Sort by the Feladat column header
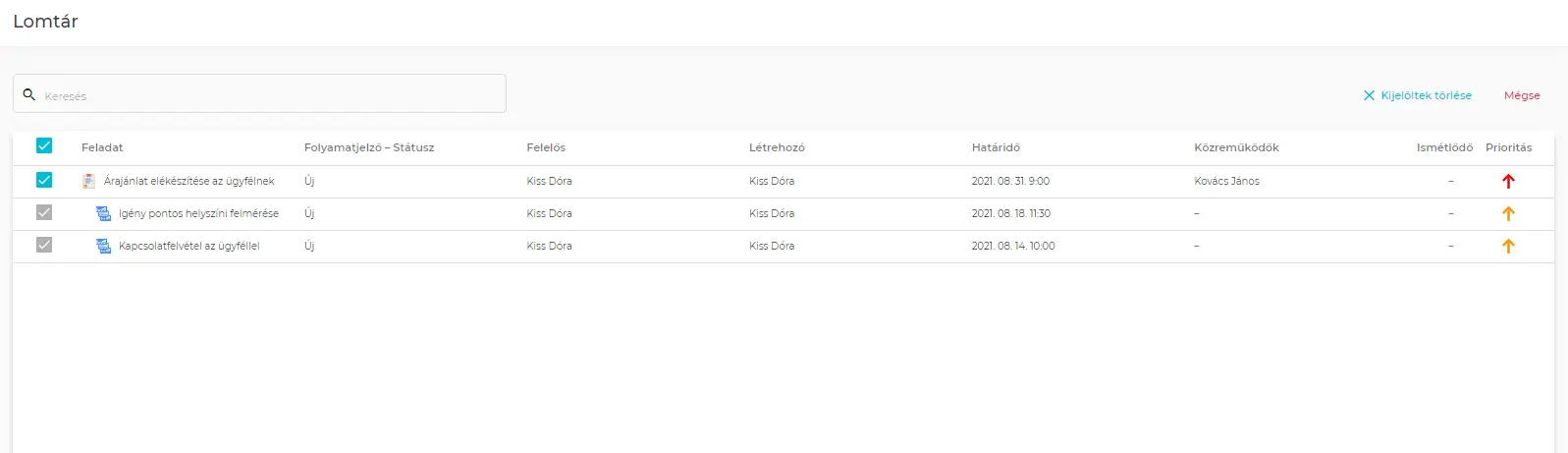This screenshot has width=1568, height=453. click(102, 147)
